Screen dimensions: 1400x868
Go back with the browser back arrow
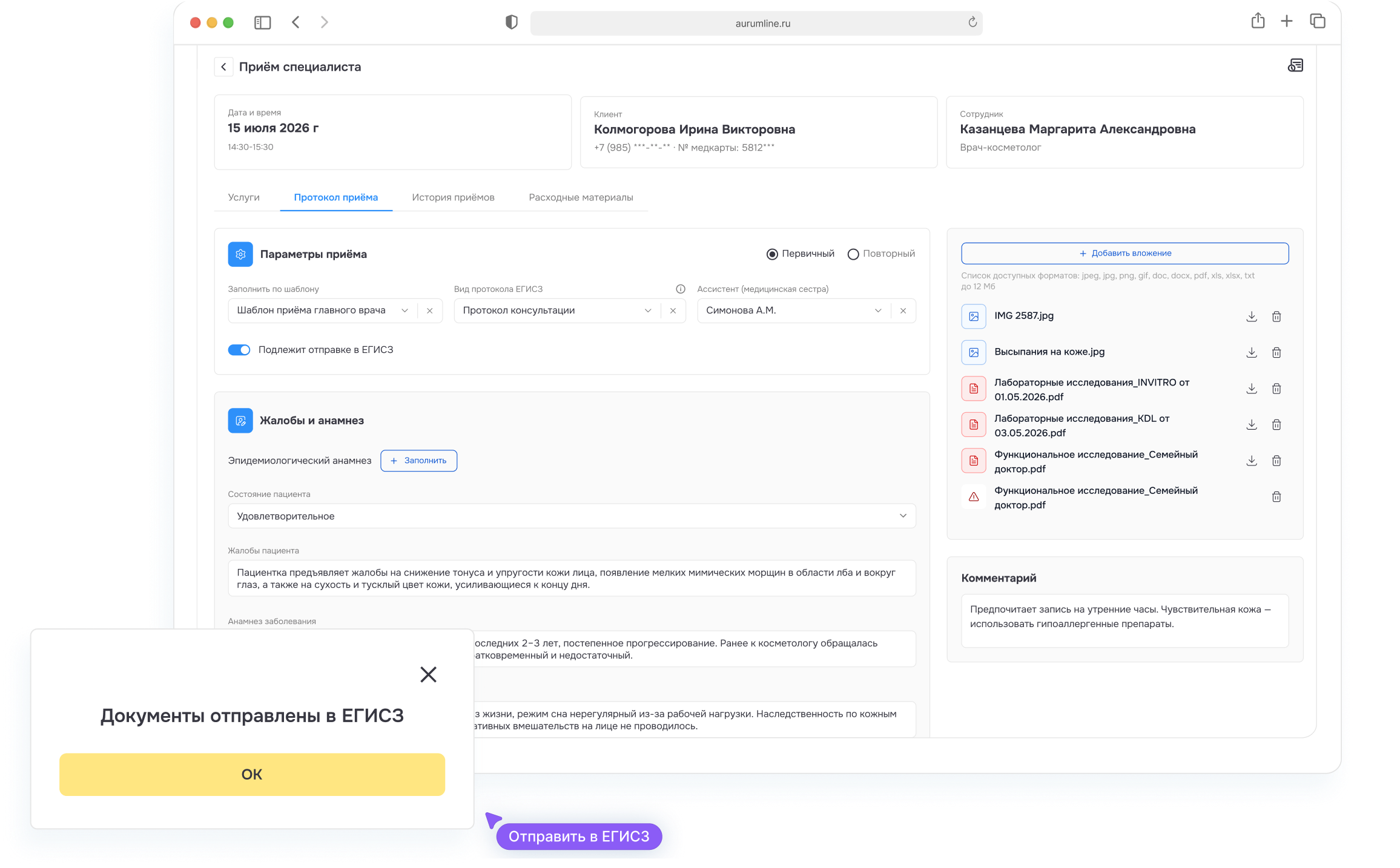[296, 22]
